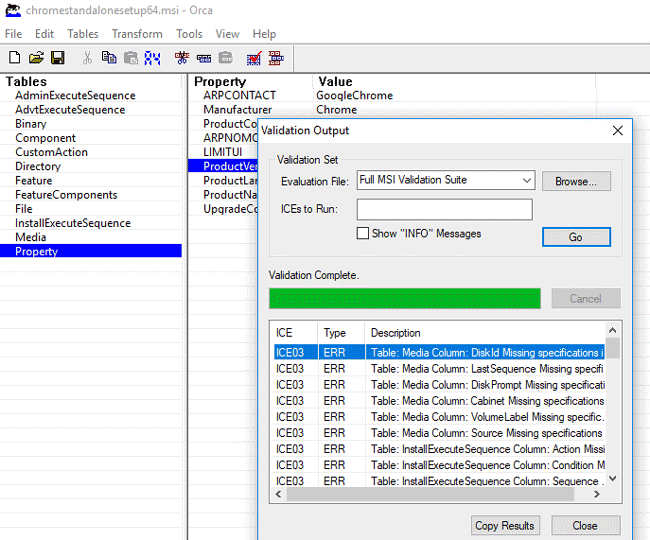The height and width of the screenshot is (540, 650).
Task: Click the Copy Row toolbar icon
Action: coord(204,58)
